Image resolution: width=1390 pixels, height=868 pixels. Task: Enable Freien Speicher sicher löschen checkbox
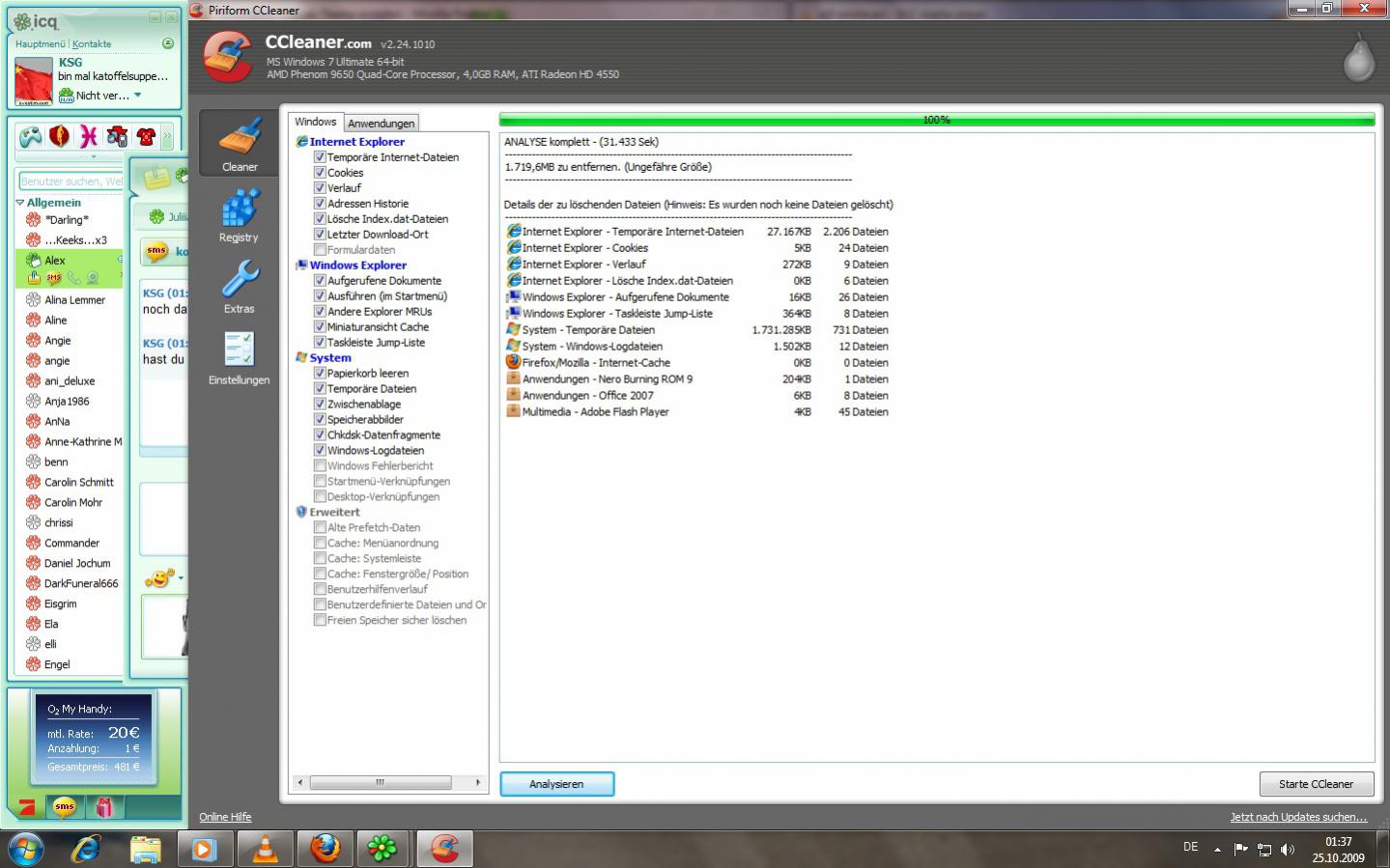tap(320, 620)
